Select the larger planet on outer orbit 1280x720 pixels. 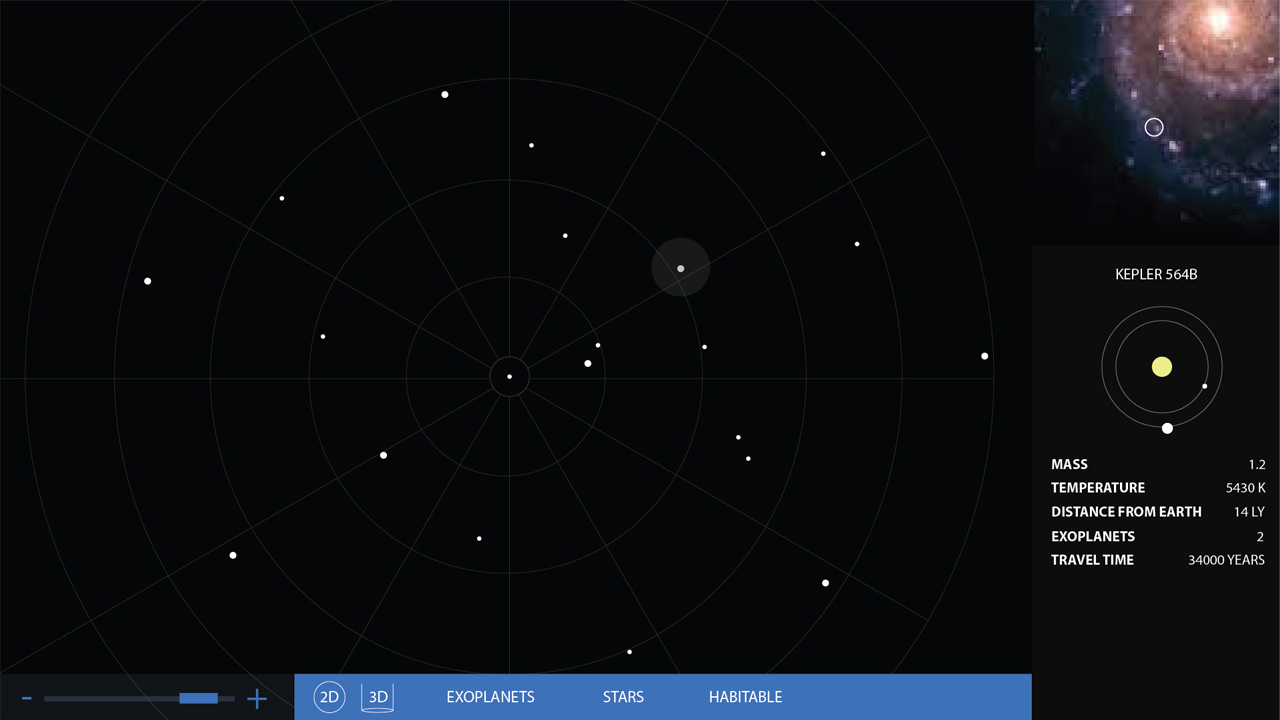click(x=1167, y=428)
